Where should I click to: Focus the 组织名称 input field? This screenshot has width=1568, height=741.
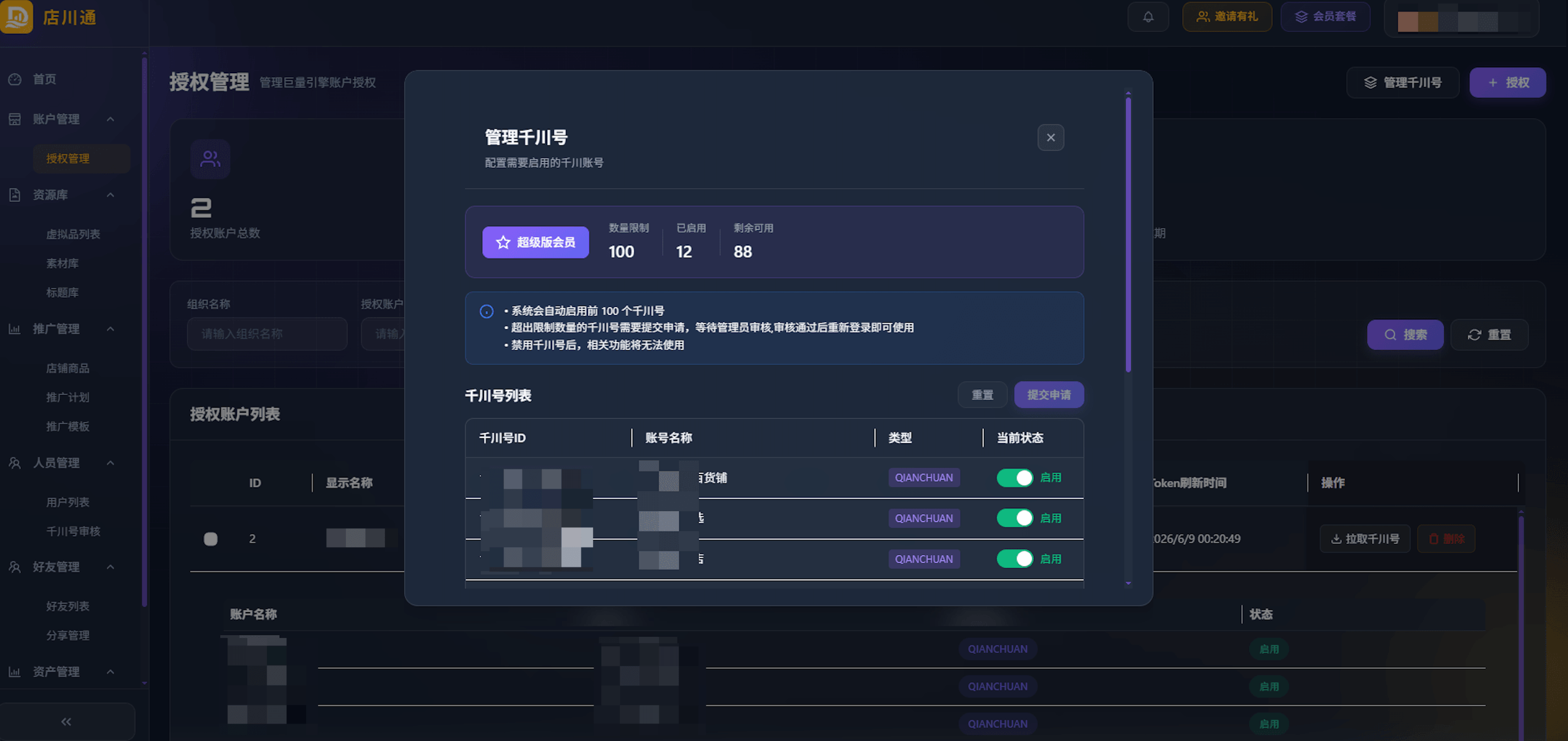point(267,334)
